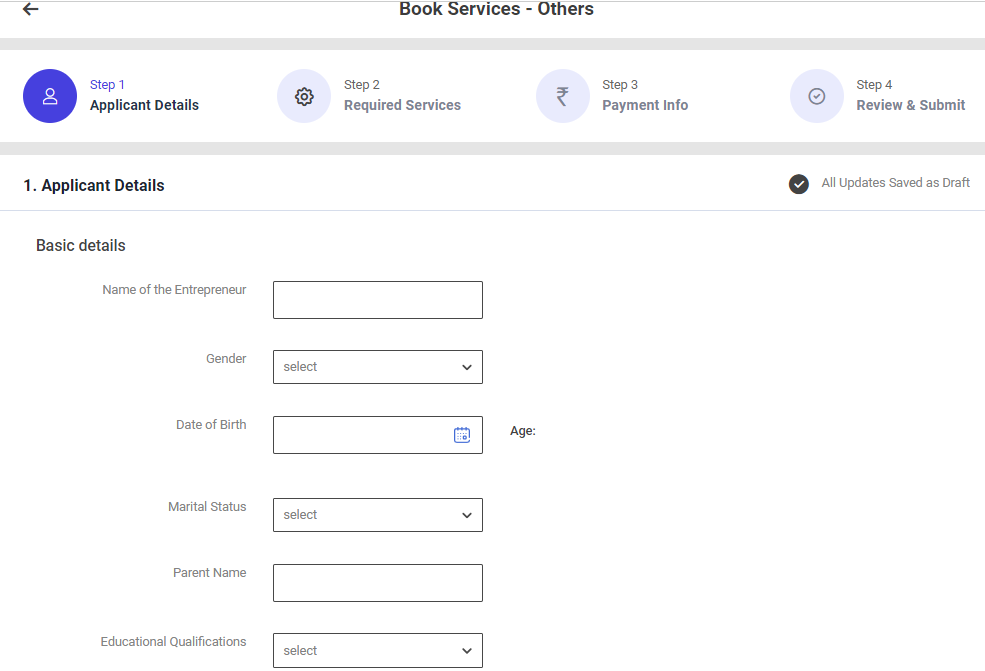Click the All Updates Saved as Draft text
This screenshot has height=671, width=985.
[895, 183]
